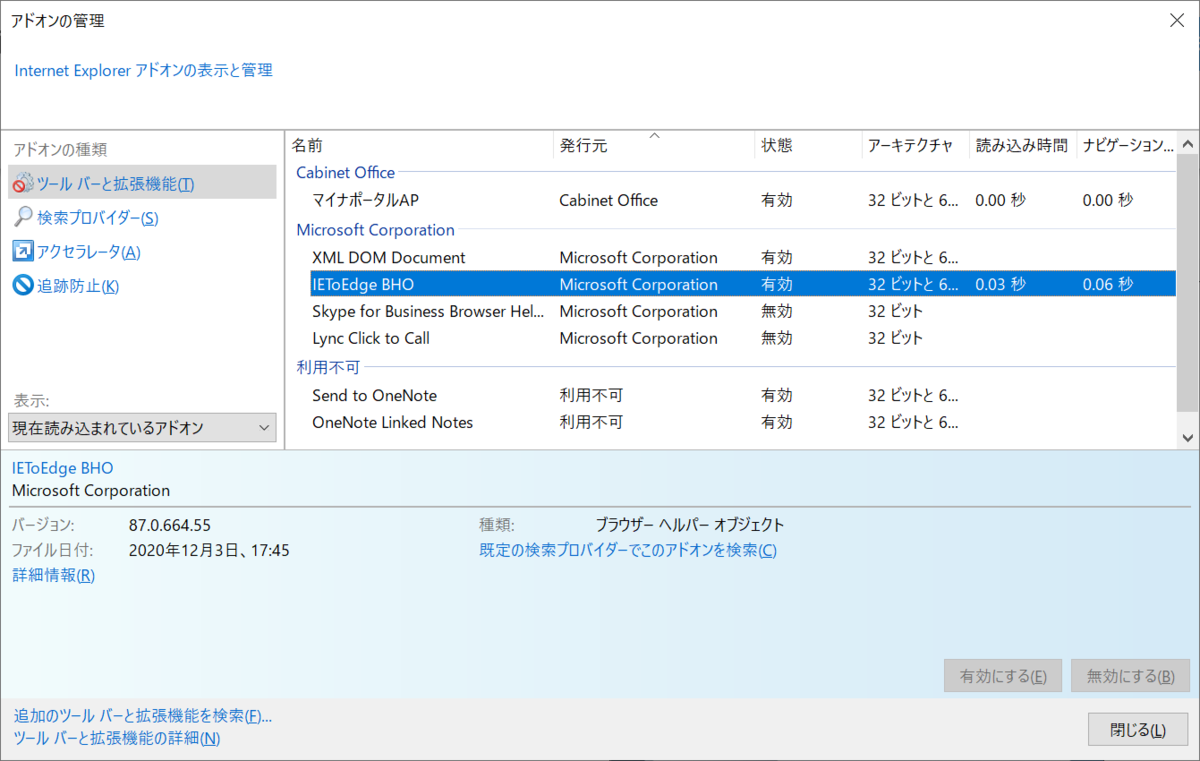Sort list by アーキテクチャ column header
Viewport: 1200px width, 761px height.
(x=915, y=145)
